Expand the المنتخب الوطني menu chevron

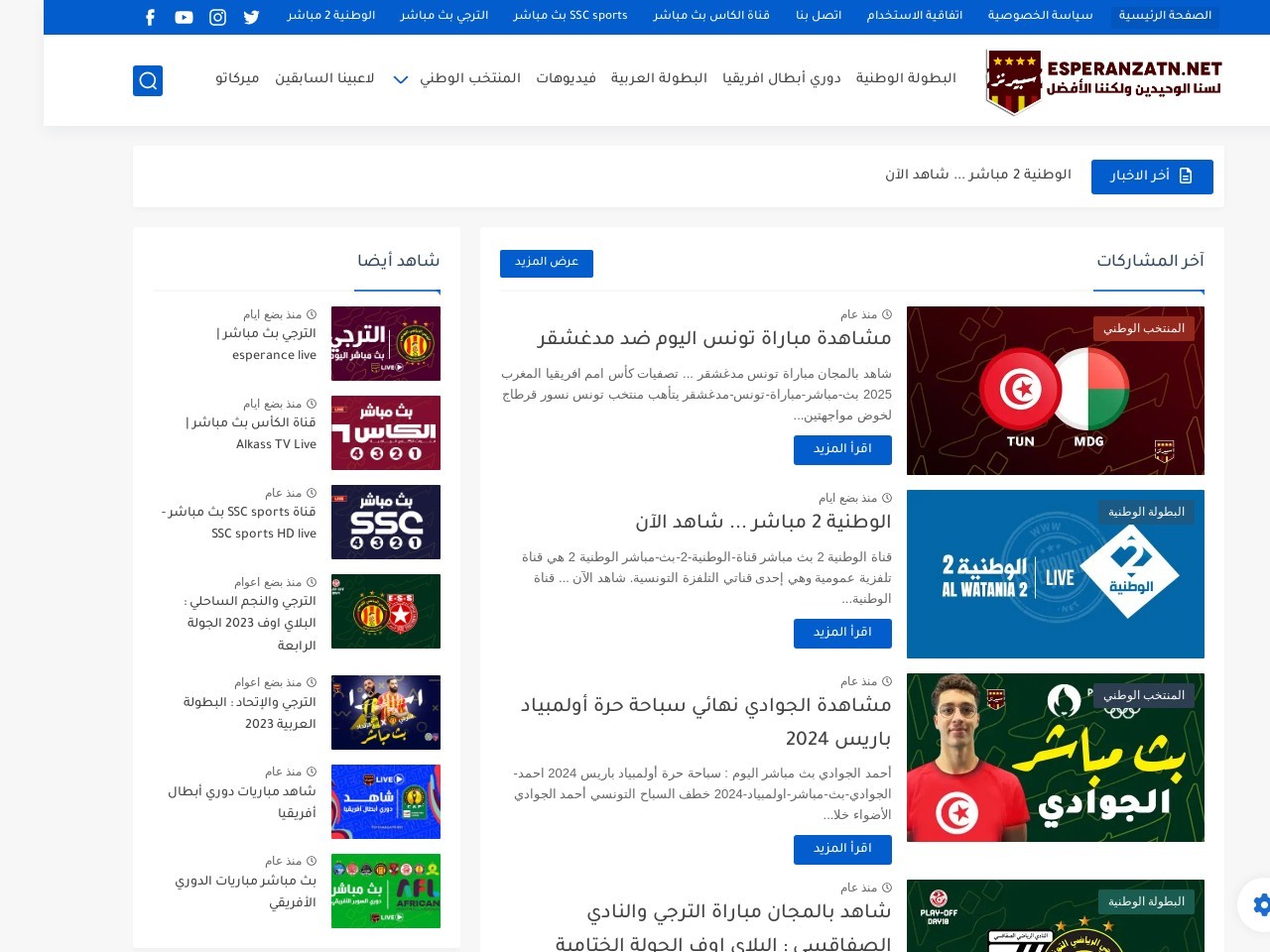pos(401,79)
